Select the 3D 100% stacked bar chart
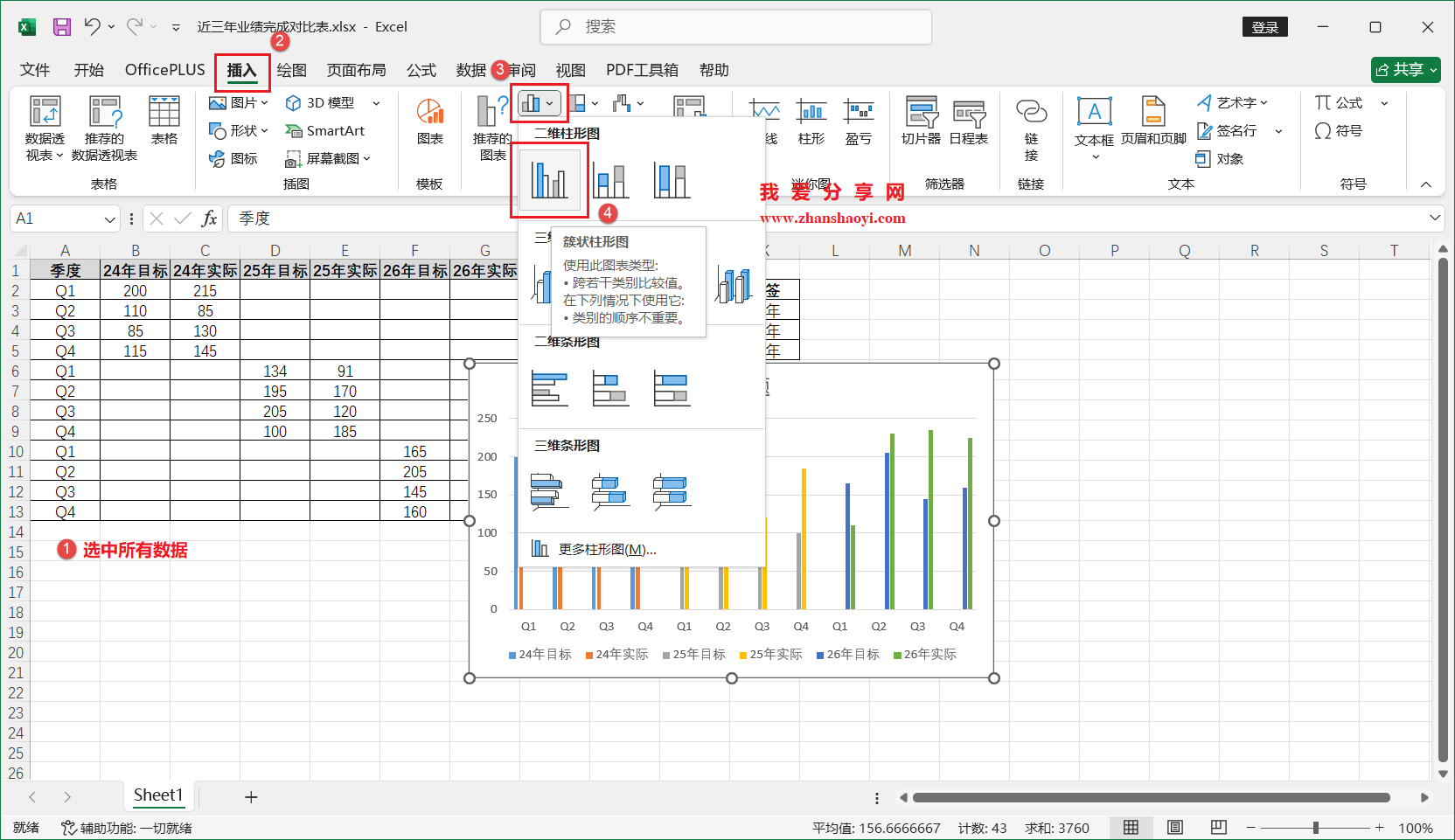 672,491
